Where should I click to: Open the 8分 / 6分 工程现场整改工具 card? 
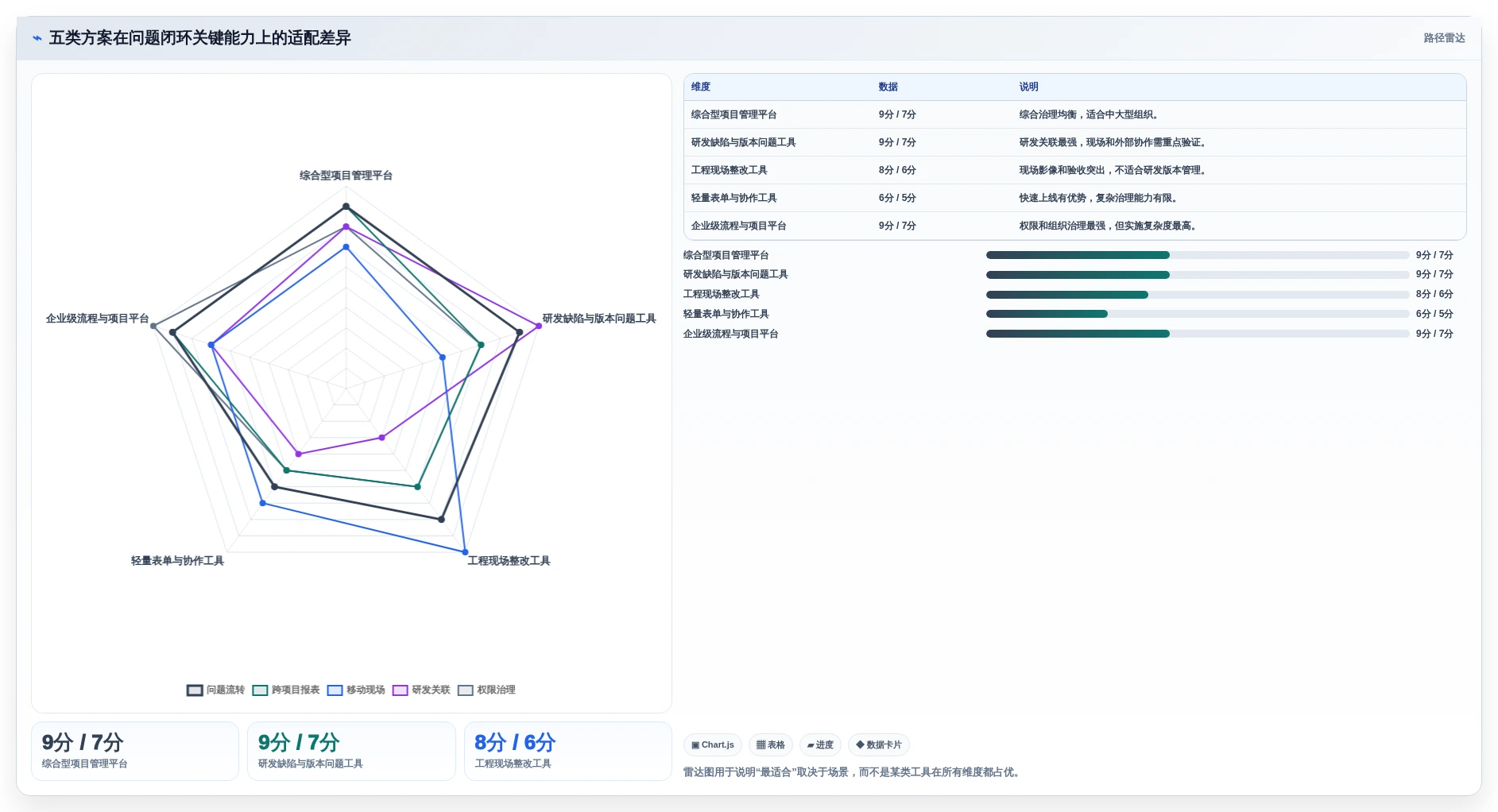pyautogui.click(x=567, y=751)
